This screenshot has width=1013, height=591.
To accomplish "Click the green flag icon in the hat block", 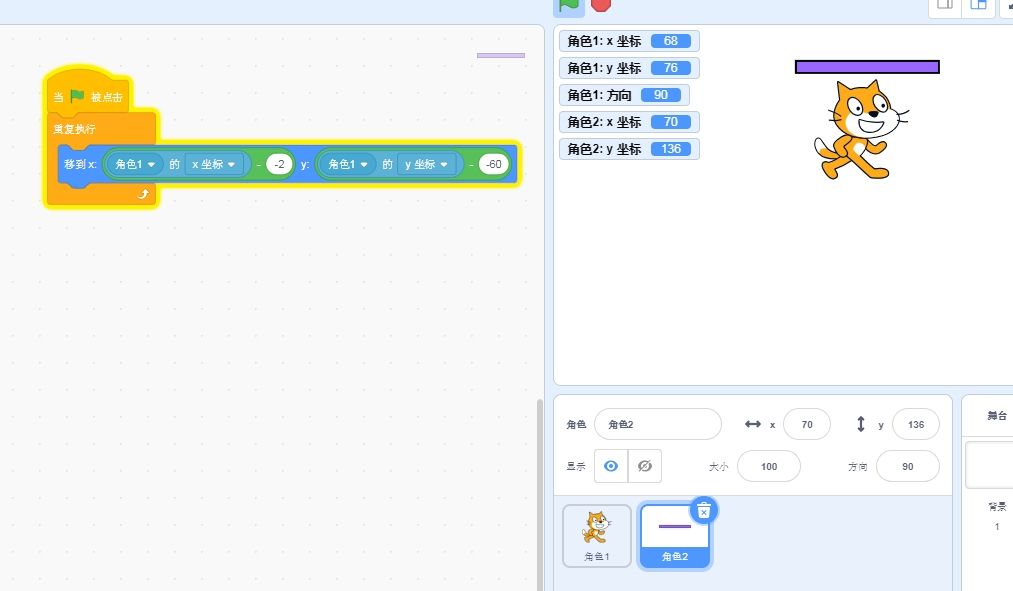I will [77, 96].
